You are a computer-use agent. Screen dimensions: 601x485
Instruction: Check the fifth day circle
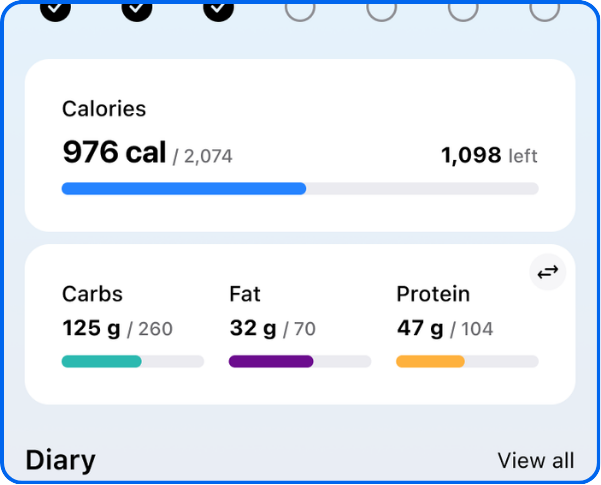(x=381, y=8)
